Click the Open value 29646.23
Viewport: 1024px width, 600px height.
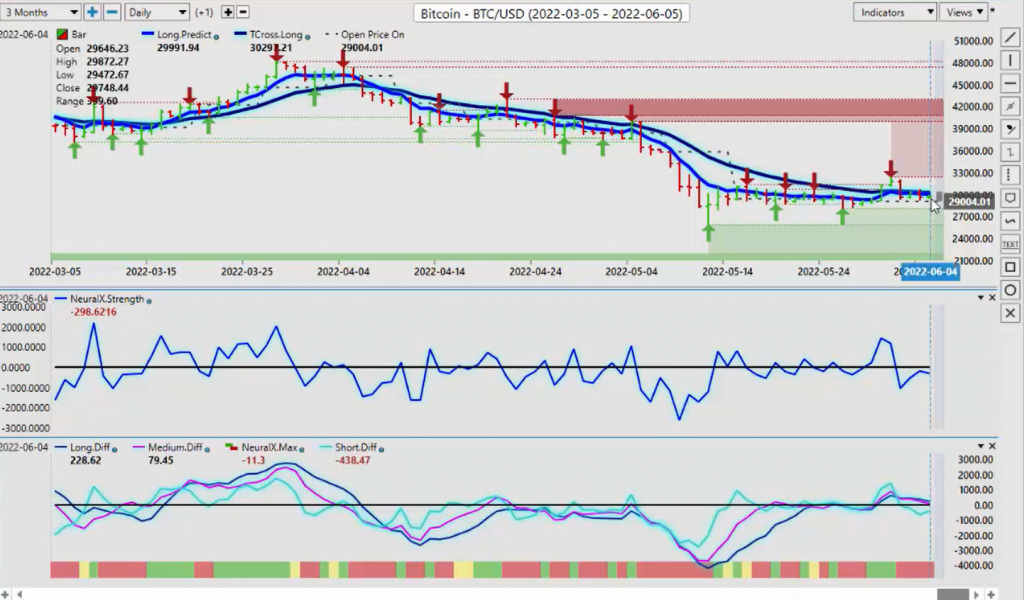pyautogui.click(x=107, y=48)
